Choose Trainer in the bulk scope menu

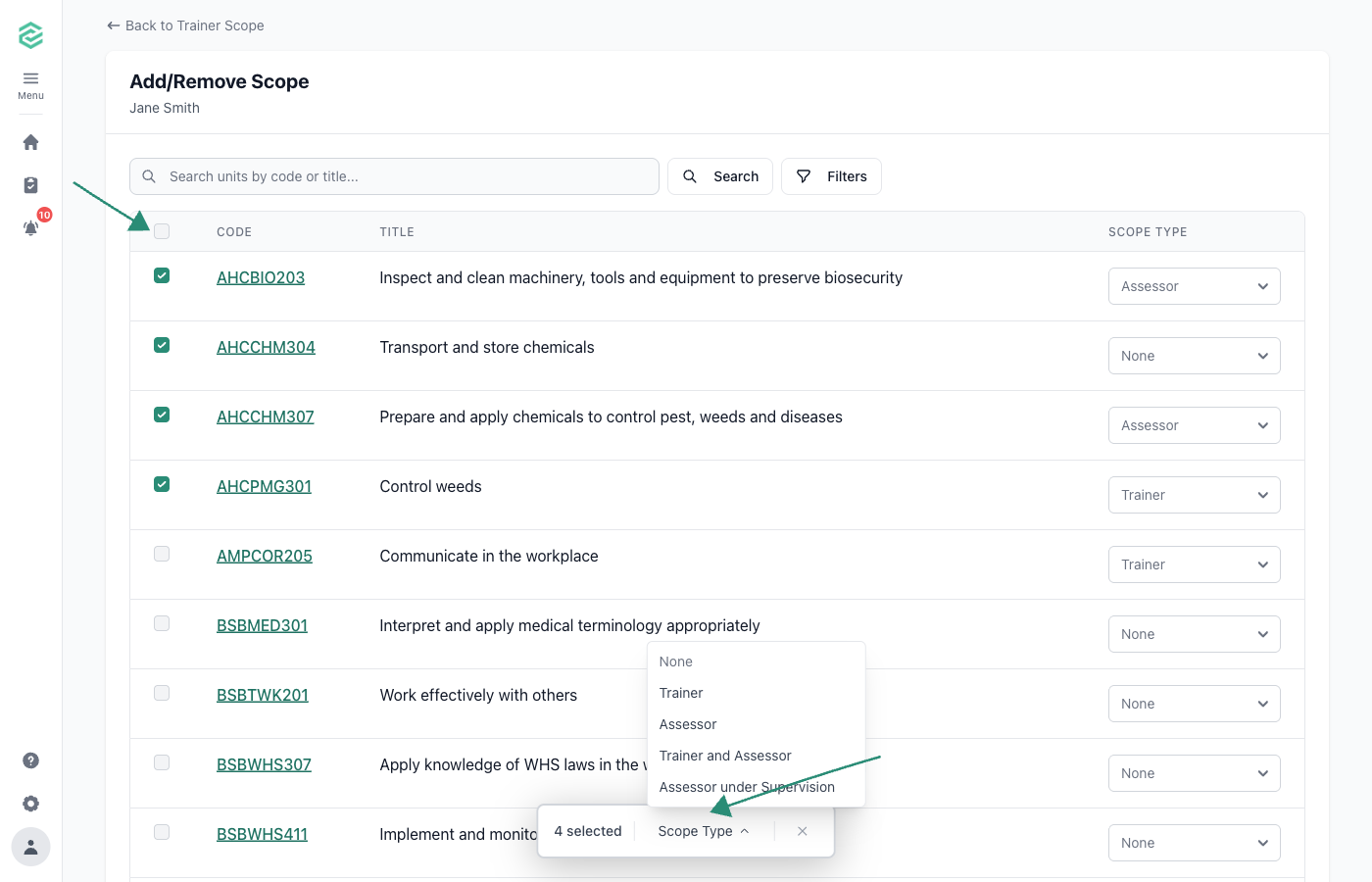point(756,693)
